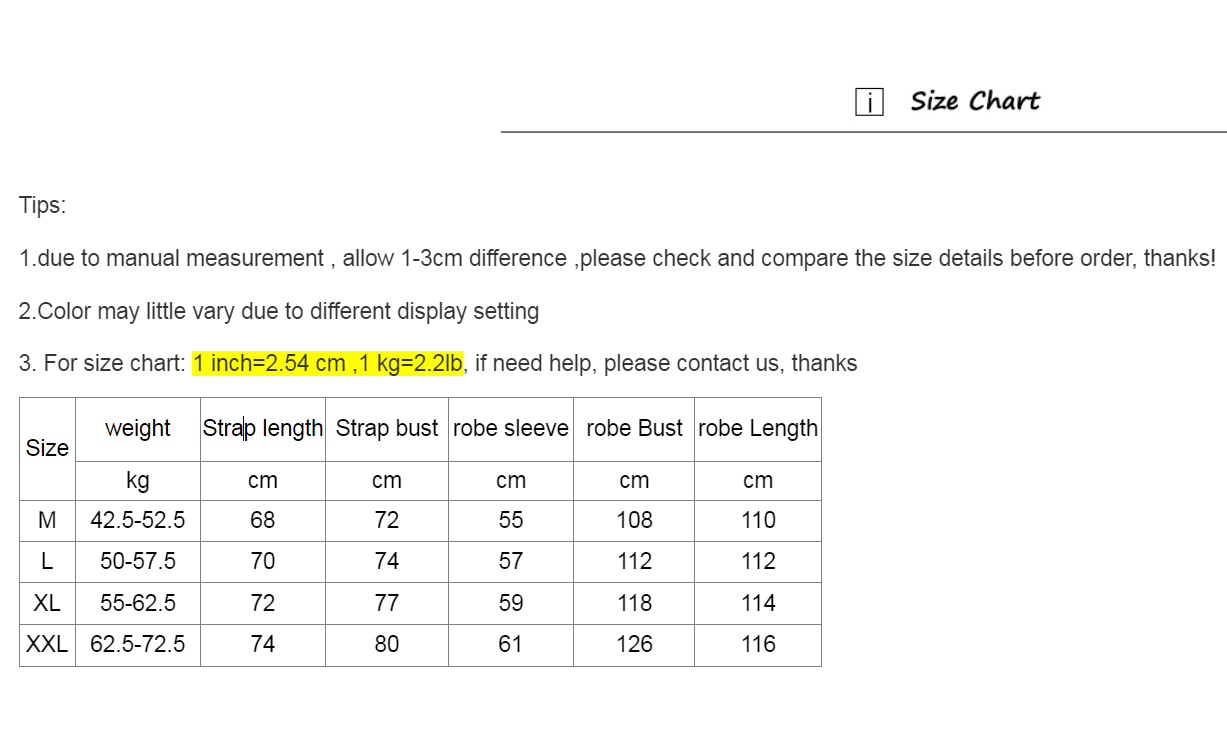Click the robe Length column header
The image size is (1227, 752).
tap(758, 428)
